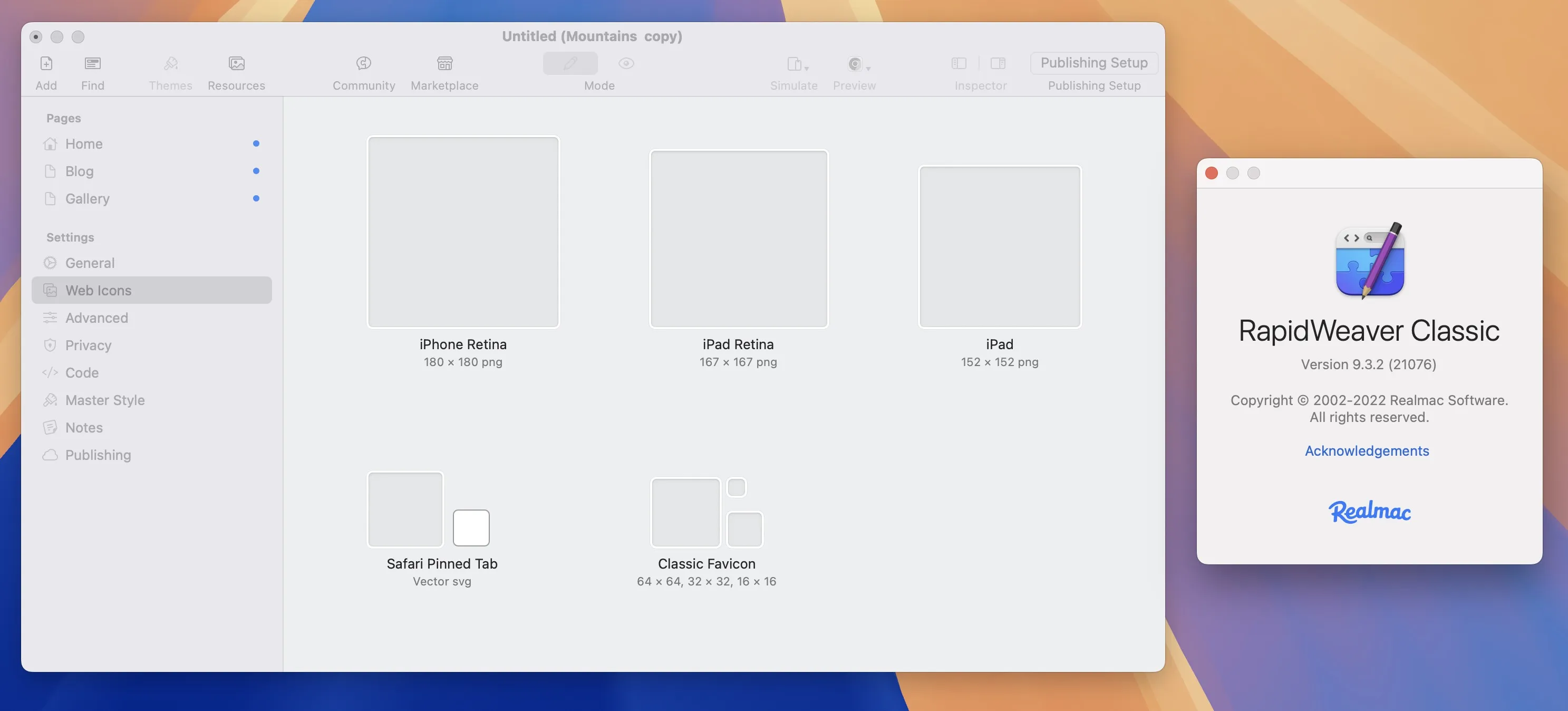Screen dimensions: 1568x711
Task: Click the Notes sidebar icon
Action: pos(50,427)
